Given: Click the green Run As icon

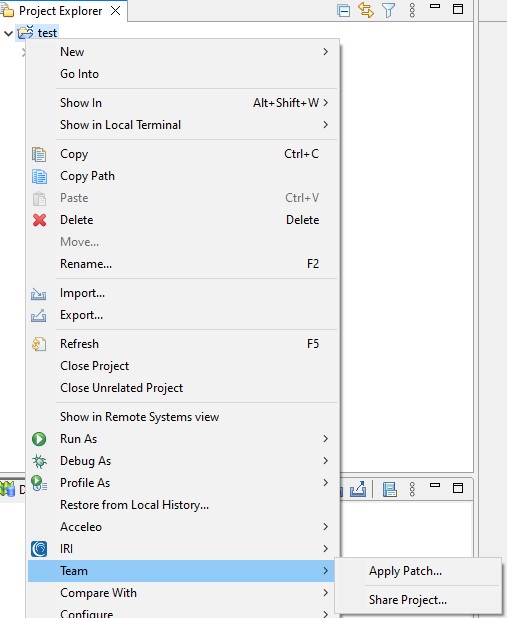Looking at the screenshot, I should [39, 439].
